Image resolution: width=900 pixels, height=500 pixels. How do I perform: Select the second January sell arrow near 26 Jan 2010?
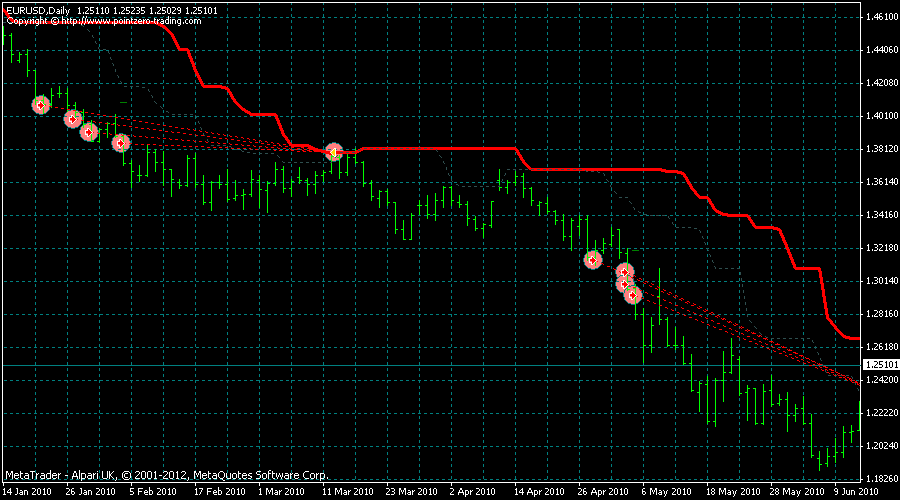tap(72, 119)
